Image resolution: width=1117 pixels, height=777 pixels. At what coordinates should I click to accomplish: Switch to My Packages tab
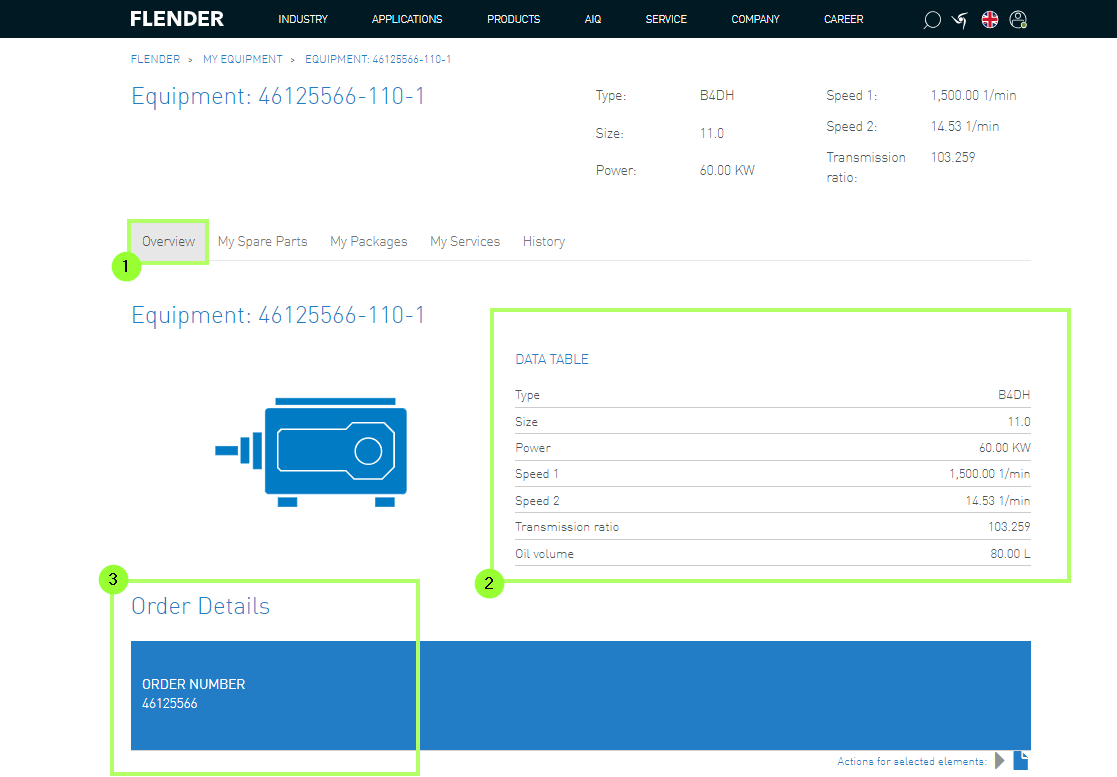coord(368,241)
